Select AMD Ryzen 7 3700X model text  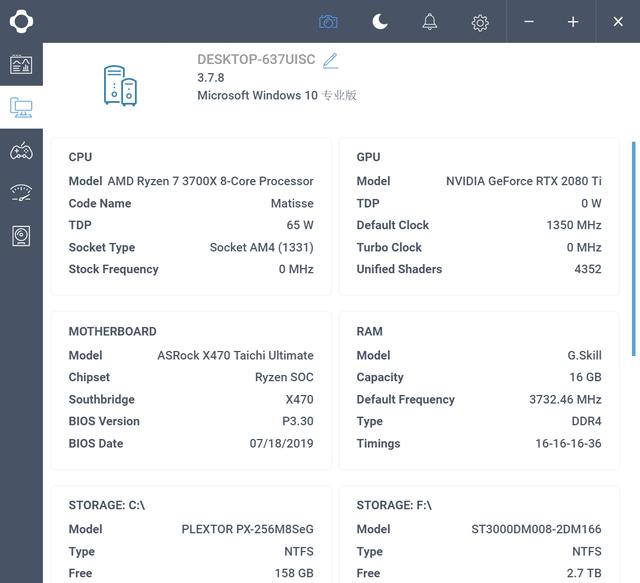click(x=210, y=181)
